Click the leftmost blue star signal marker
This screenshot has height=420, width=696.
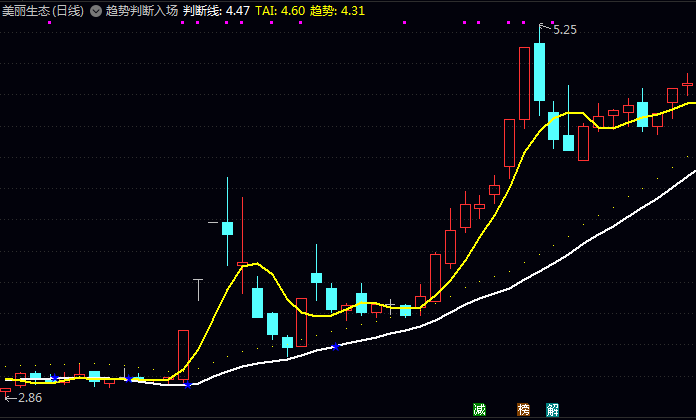[x=54, y=378]
